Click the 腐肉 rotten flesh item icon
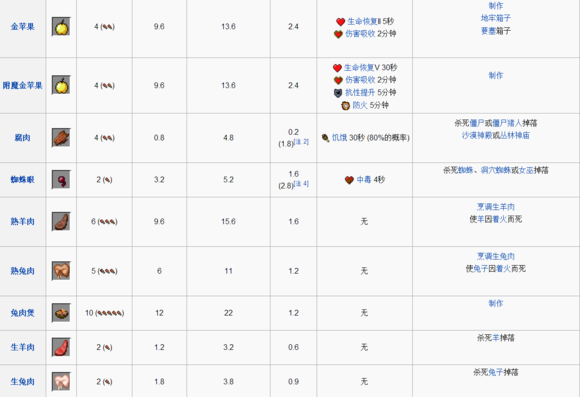The image size is (580, 397). pos(61,138)
